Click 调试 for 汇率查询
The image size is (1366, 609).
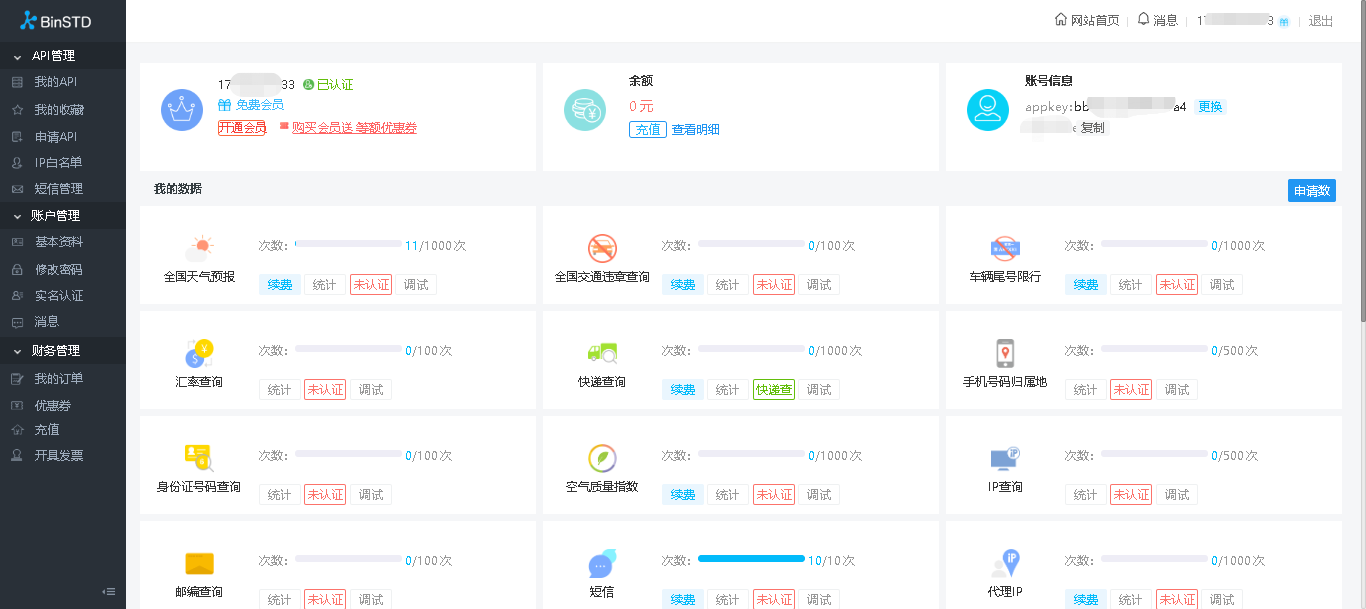coord(370,390)
